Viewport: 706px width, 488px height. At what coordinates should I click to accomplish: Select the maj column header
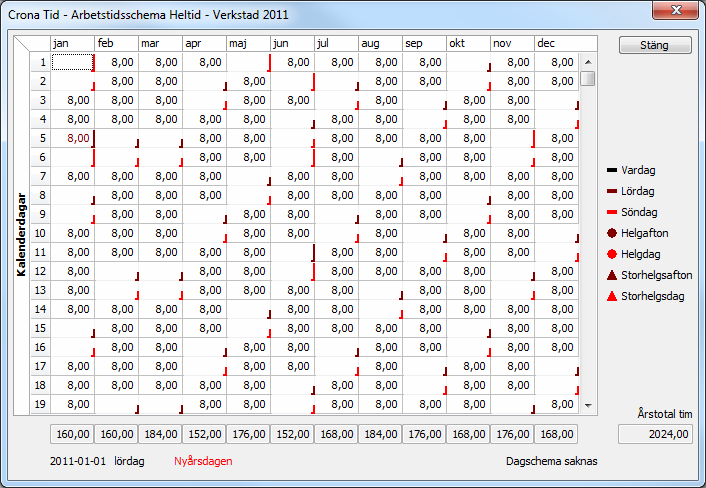coord(249,44)
